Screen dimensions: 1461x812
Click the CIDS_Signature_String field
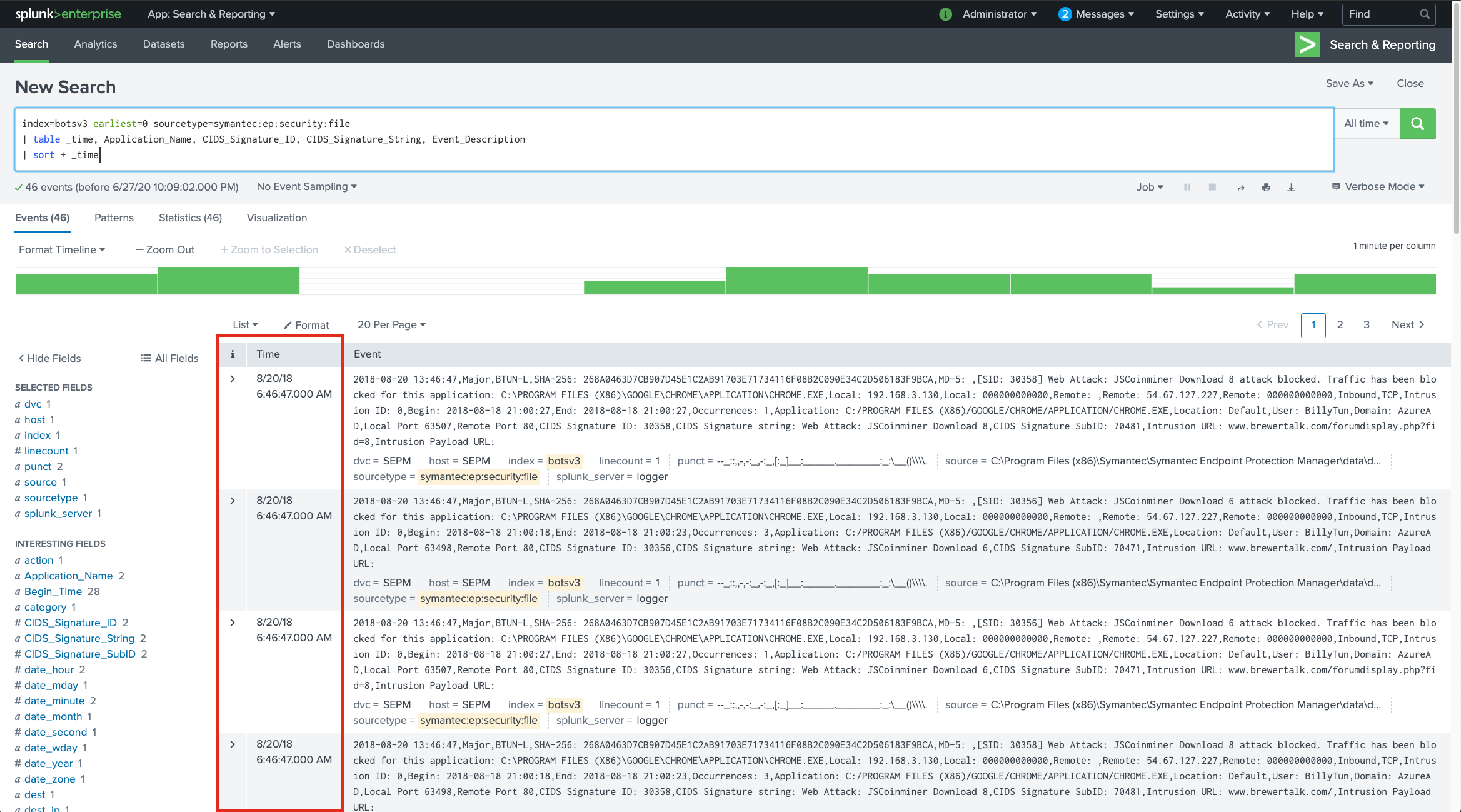click(79, 638)
